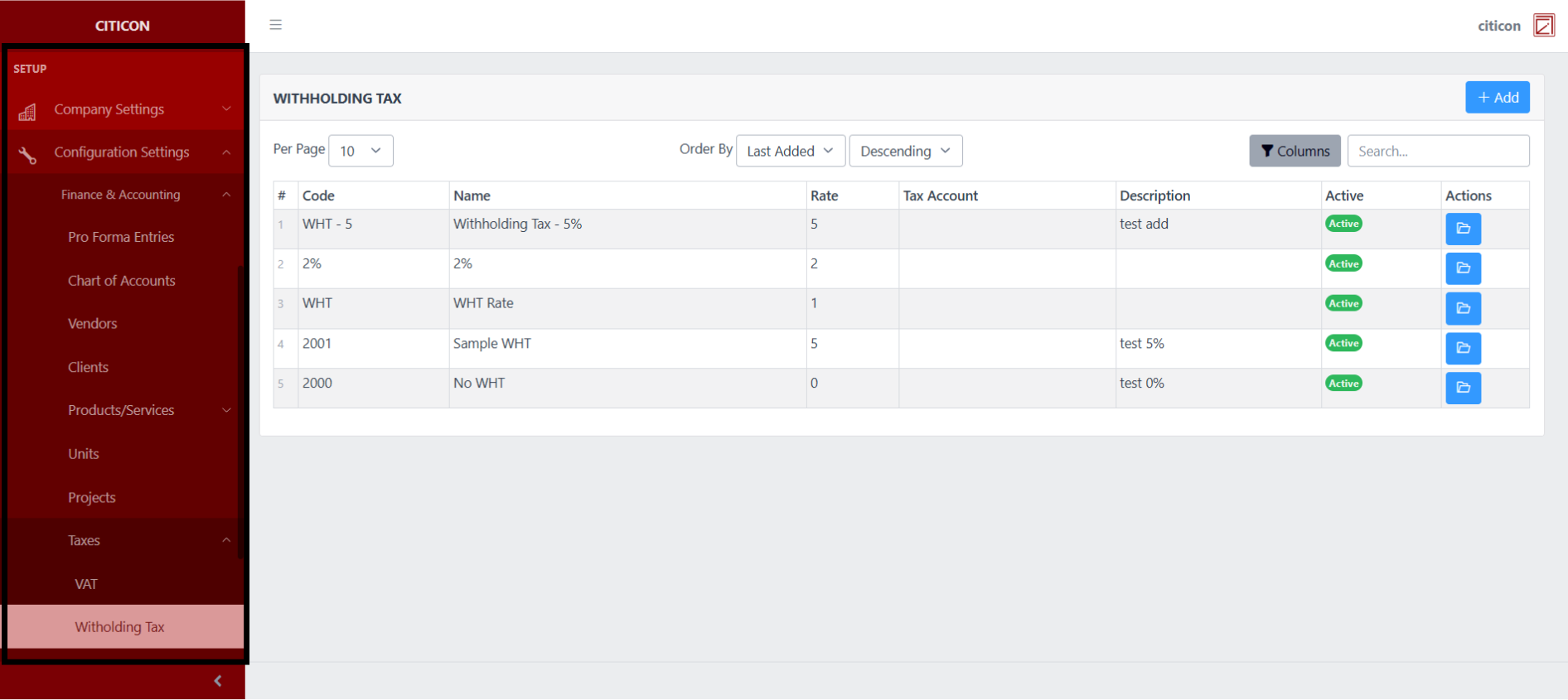Open the Last Added order by dropdown
Viewport: 1568px width, 700px height.
coord(790,151)
